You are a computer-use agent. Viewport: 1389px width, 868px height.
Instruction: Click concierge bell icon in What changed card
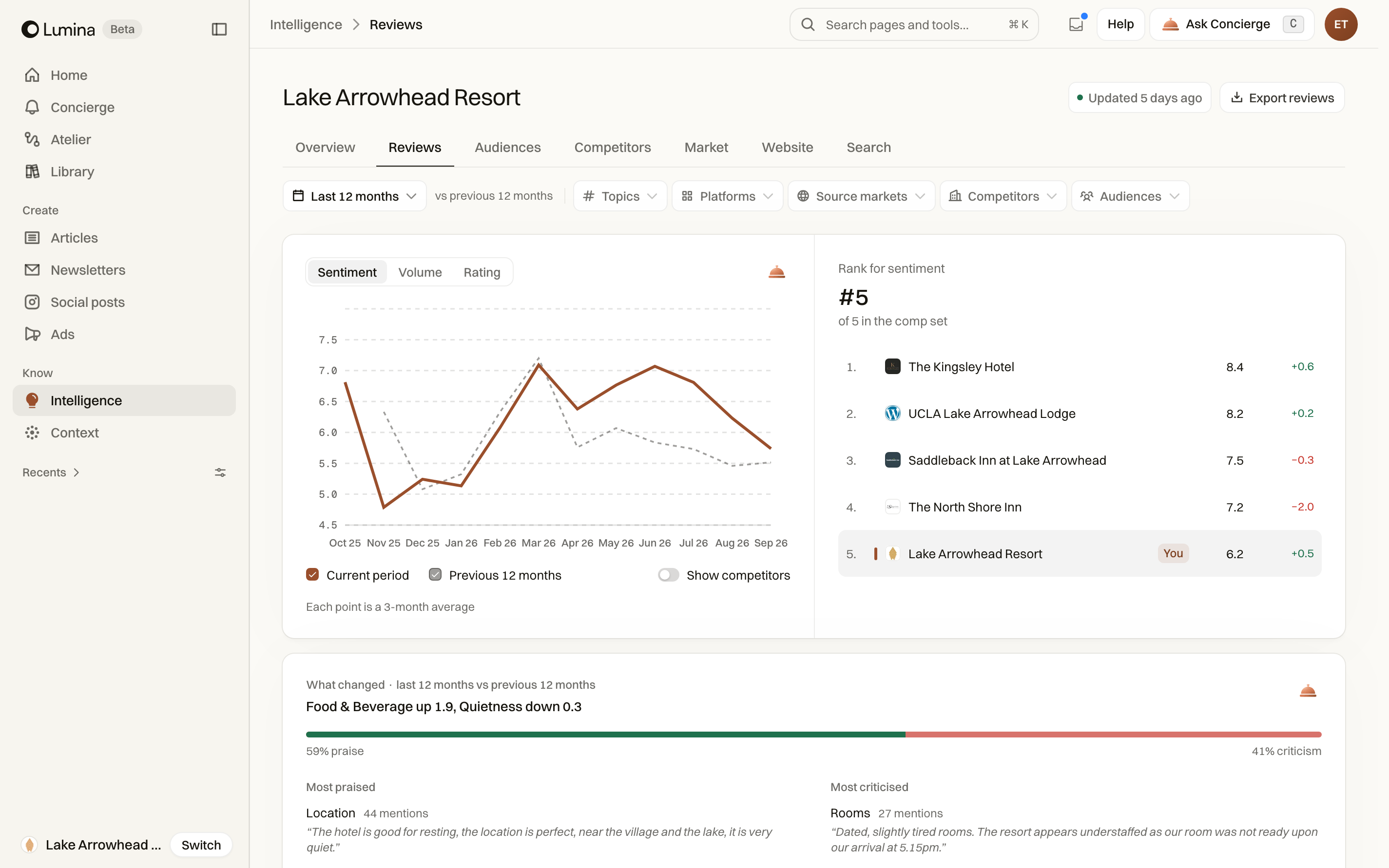[x=1308, y=691]
